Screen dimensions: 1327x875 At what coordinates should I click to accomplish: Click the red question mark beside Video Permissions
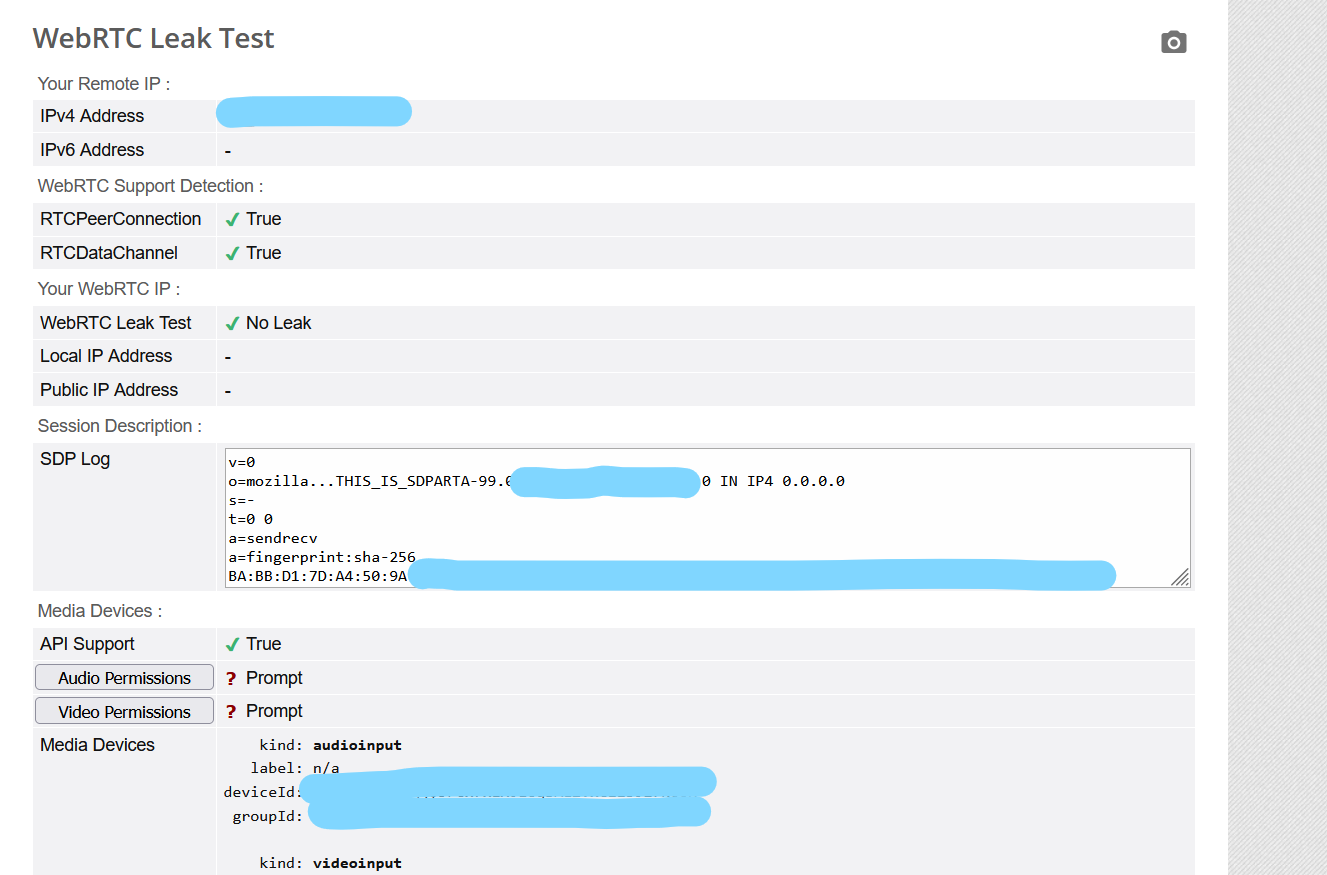tap(231, 712)
